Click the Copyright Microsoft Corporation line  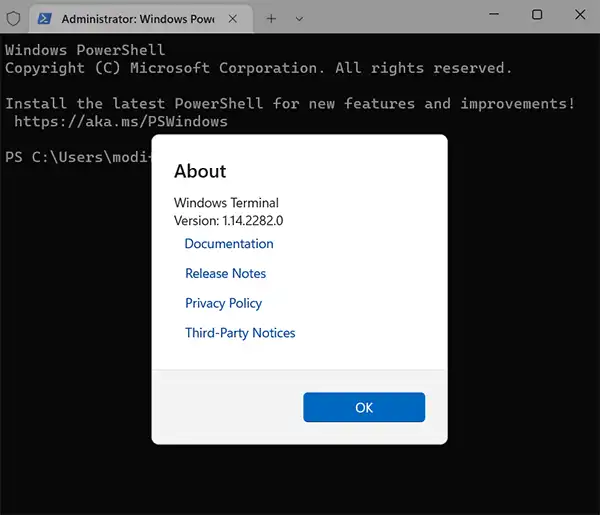click(258, 68)
